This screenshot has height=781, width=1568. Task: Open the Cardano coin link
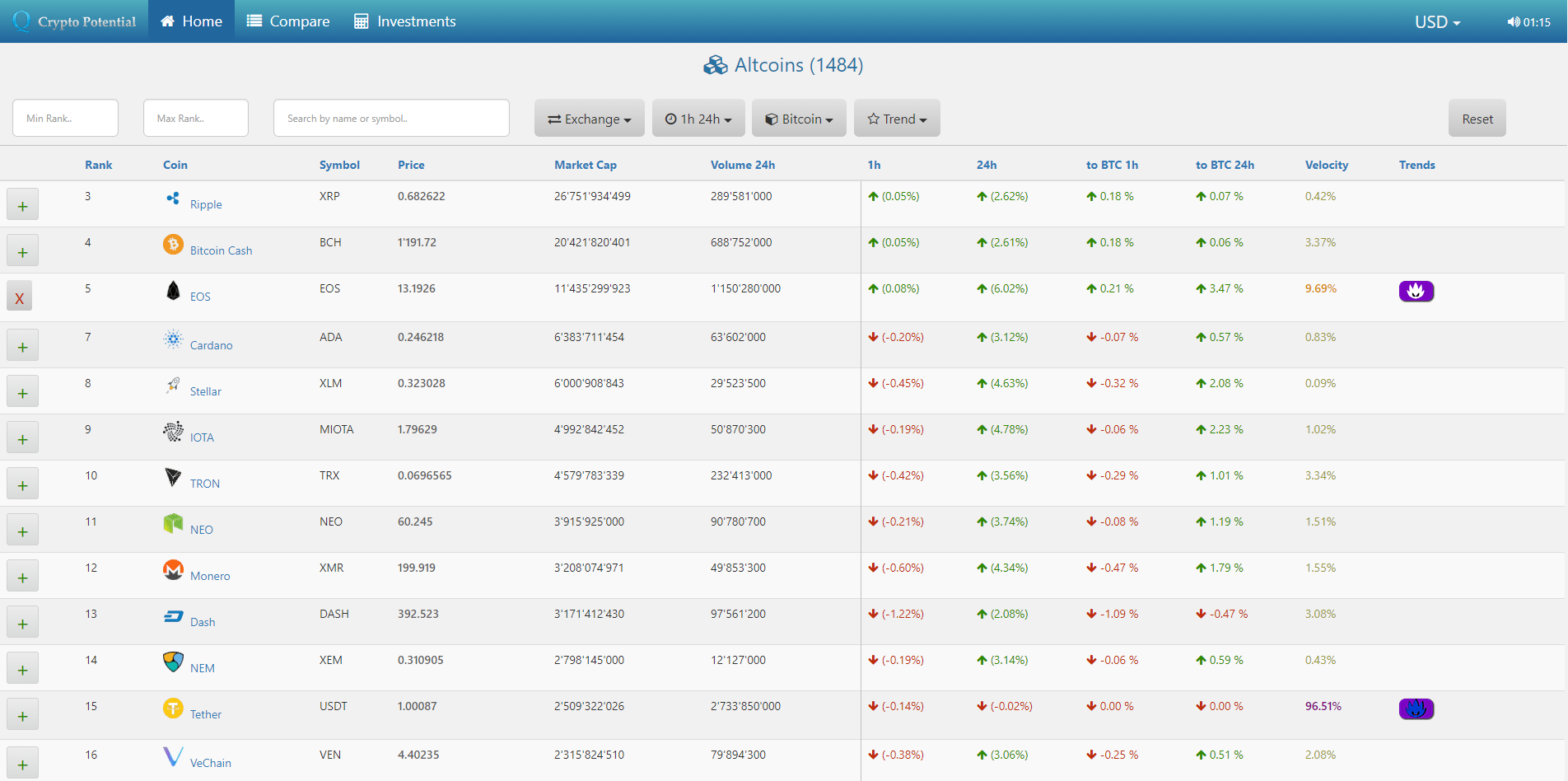point(211,345)
